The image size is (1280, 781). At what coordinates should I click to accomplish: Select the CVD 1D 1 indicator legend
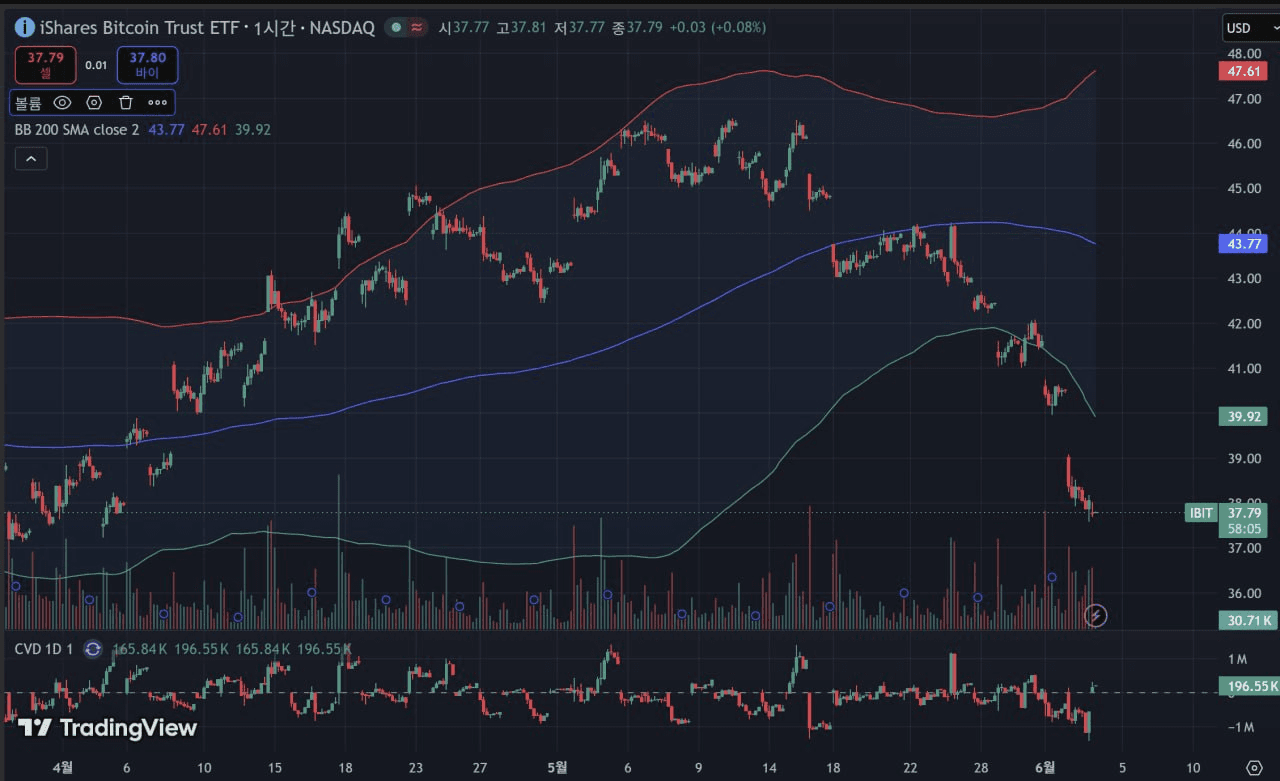click(44, 649)
